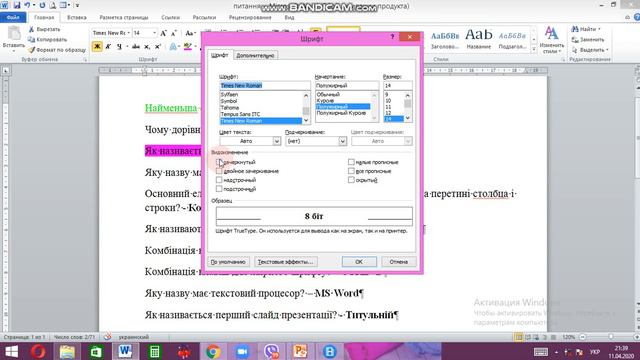
Task: Enable the зачеркнутый (strikethrough) checkbox
Action: pyautogui.click(x=219, y=162)
